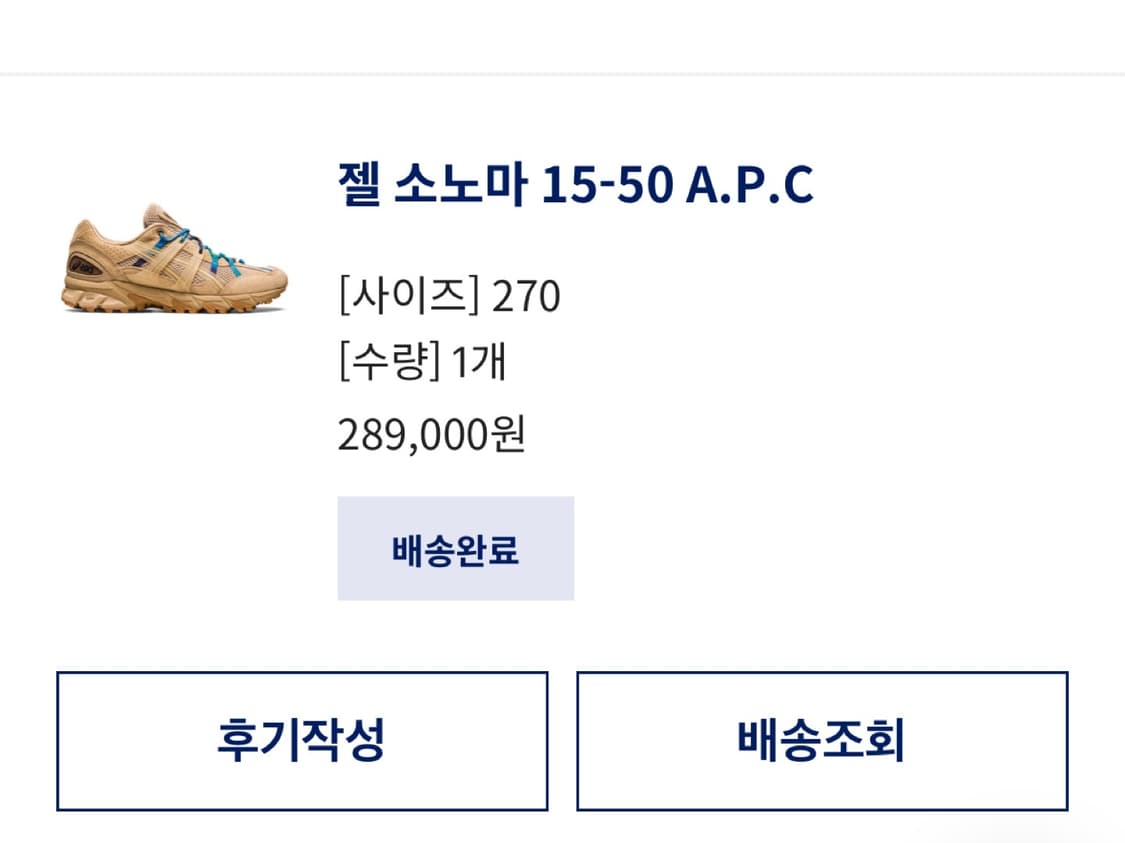
Task: Click the [사이즈] label
Action: coord(409,297)
